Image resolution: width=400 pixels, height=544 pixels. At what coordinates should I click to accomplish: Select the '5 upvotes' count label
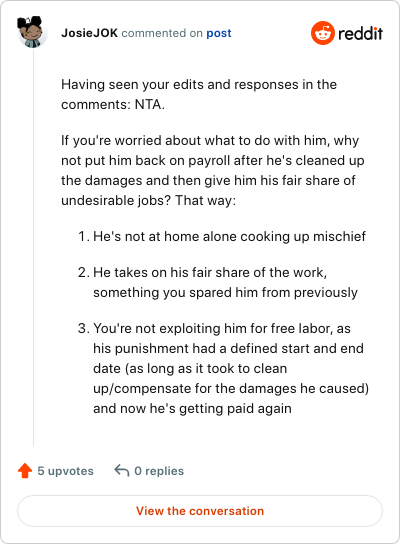[x=66, y=471]
